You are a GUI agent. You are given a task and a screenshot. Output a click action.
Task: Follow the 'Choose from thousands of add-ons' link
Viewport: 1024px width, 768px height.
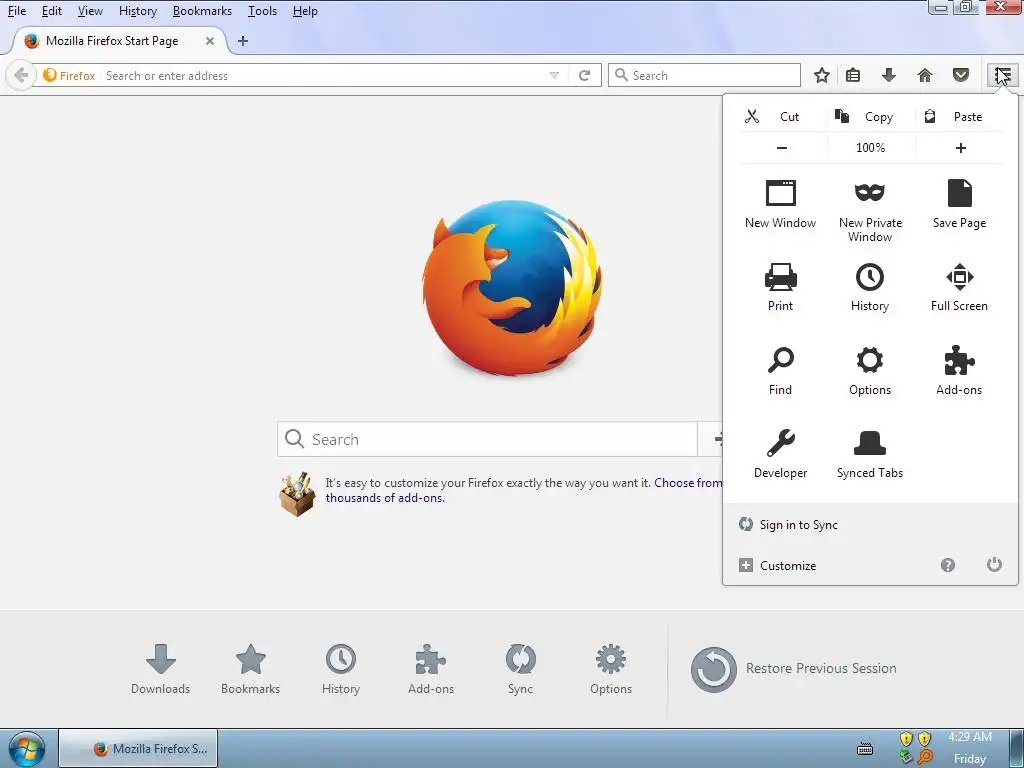(524, 490)
